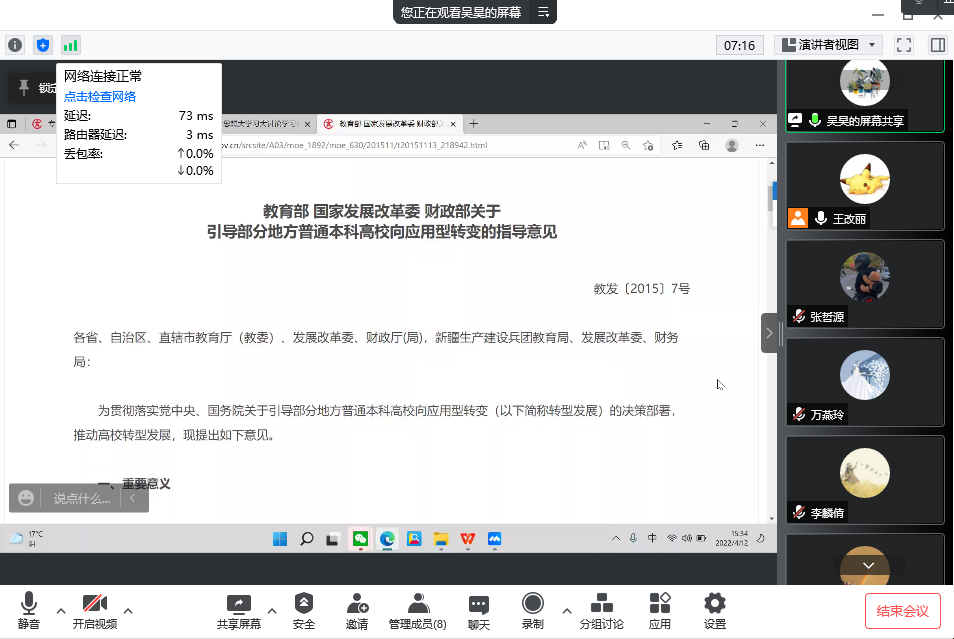Click the blue security shield icon
Viewport: 954px width, 639px height.
(42, 45)
